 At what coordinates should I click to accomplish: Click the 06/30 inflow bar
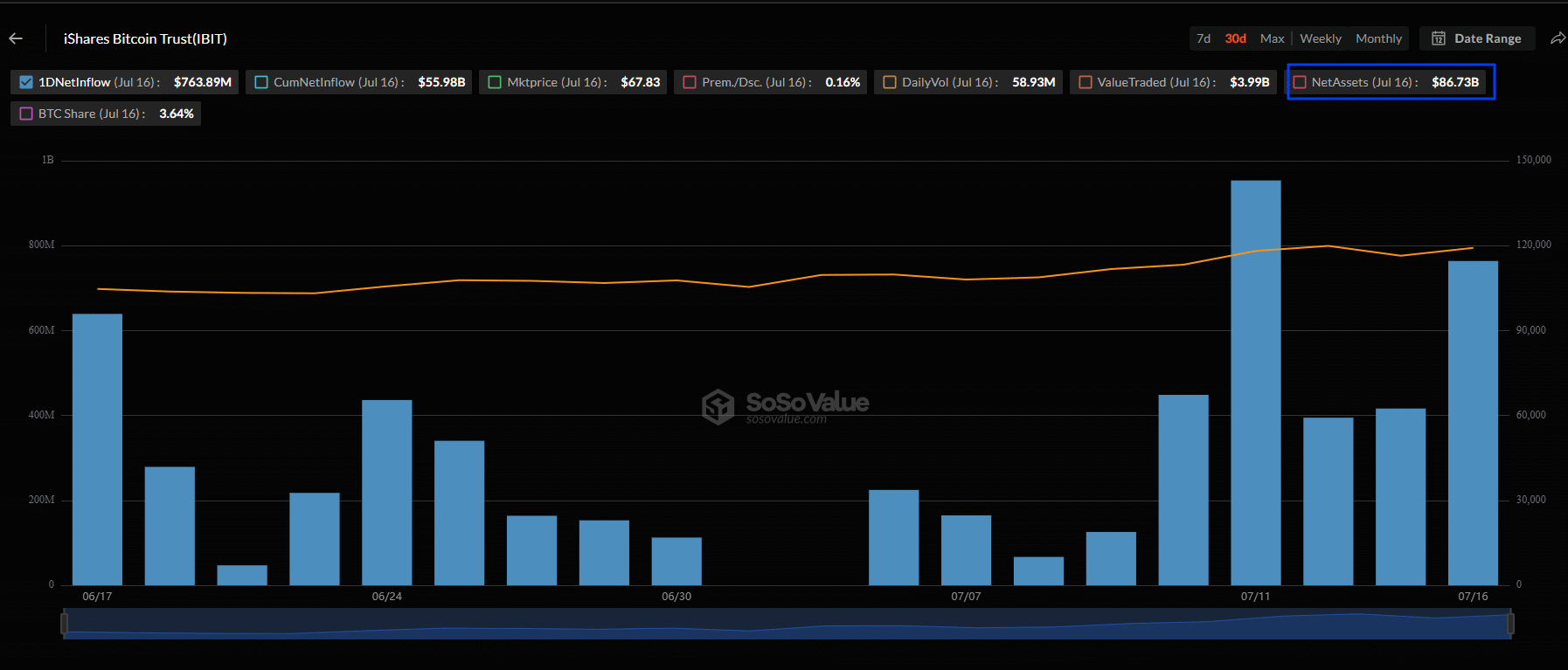(676, 562)
